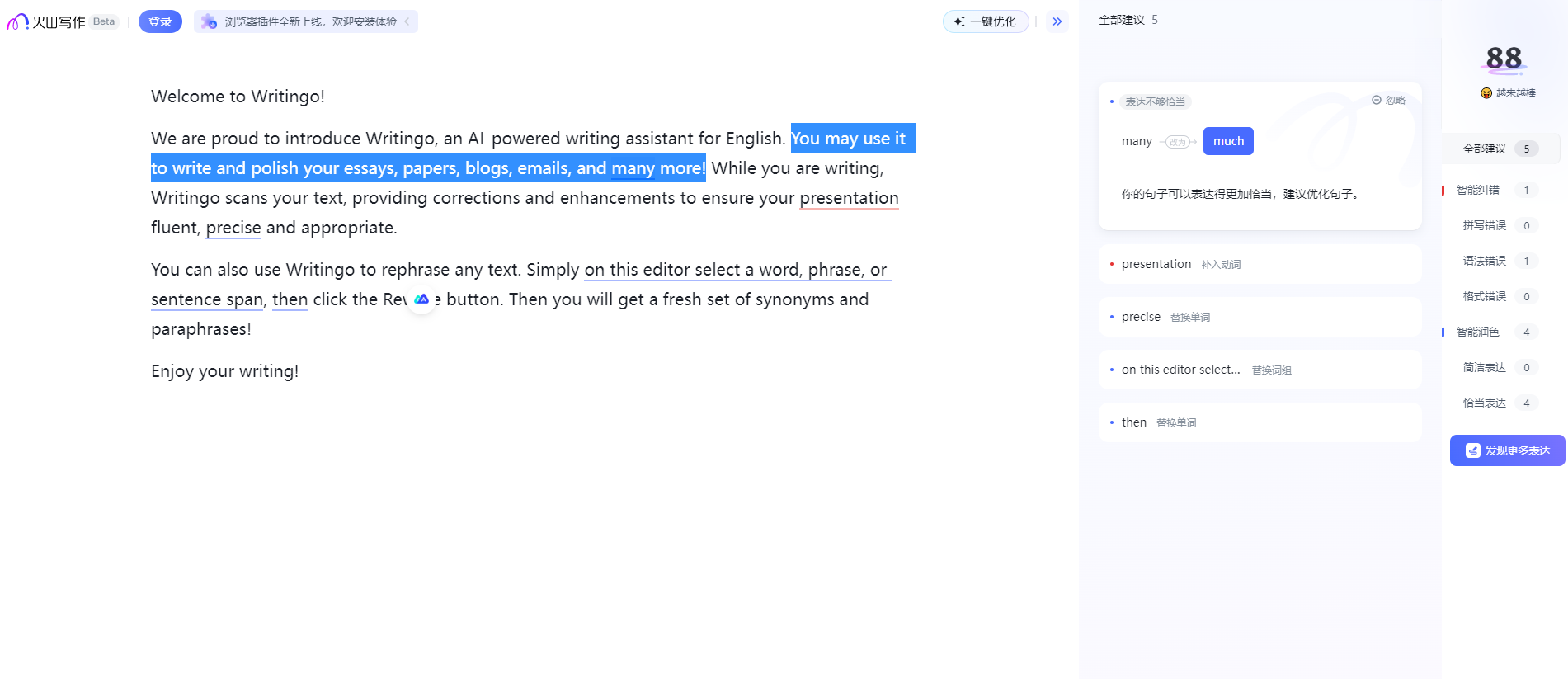Expand the 'precise' word replacement suggestion
1568x679 pixels.
click(1260, 317)
